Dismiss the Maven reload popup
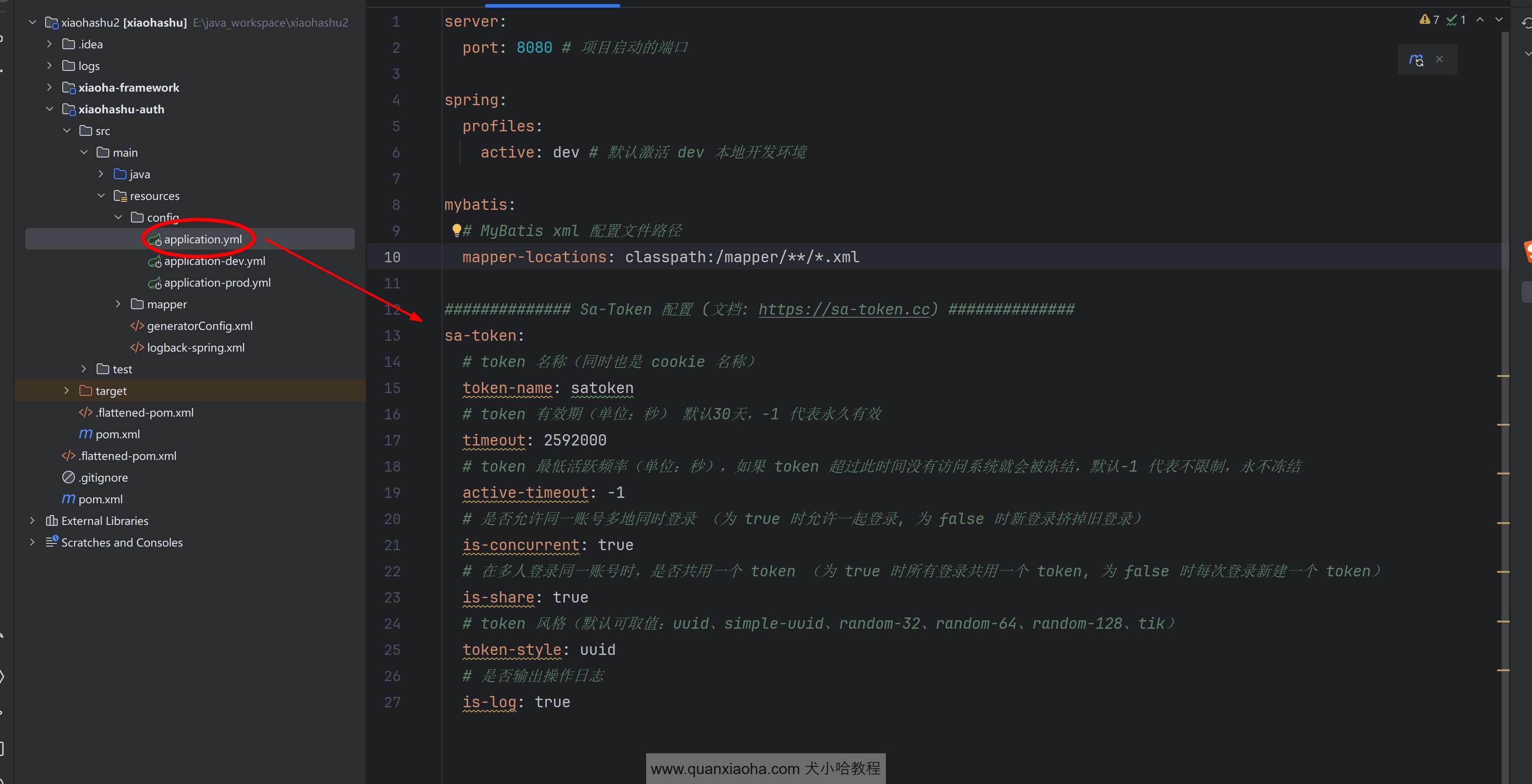The width and height of the screenshot is (1532, 784). pos(1439,60)
